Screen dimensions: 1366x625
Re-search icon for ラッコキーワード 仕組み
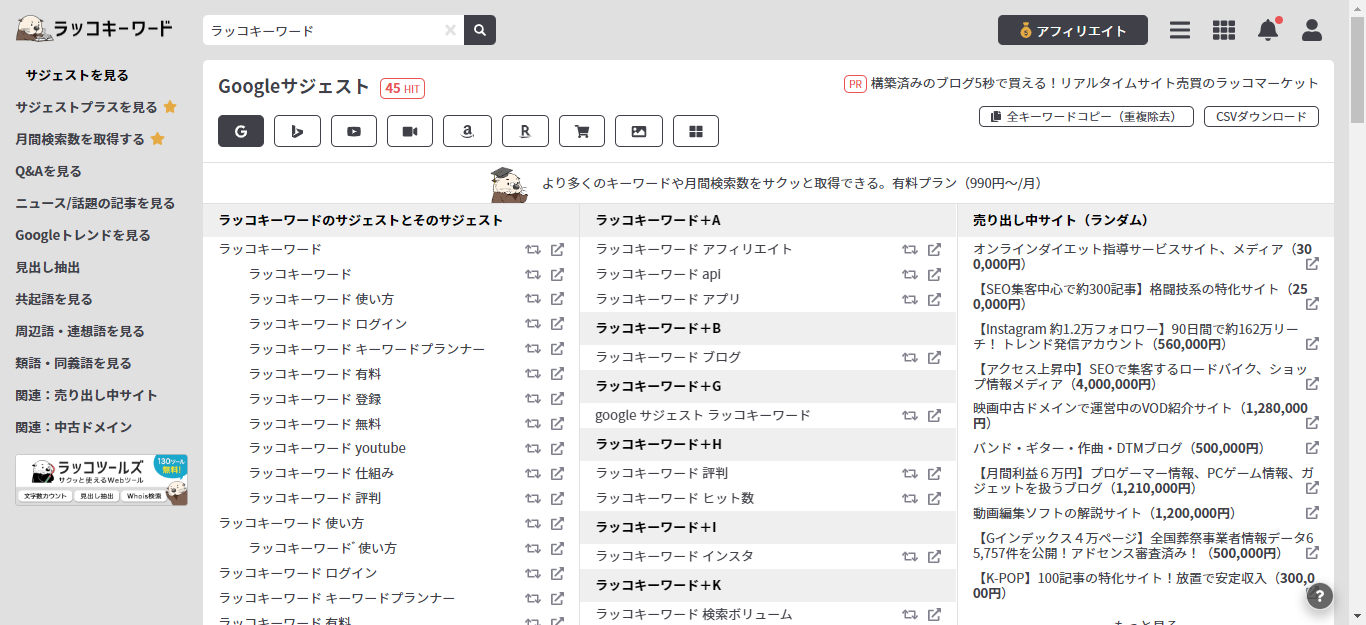tap(533, 473)
